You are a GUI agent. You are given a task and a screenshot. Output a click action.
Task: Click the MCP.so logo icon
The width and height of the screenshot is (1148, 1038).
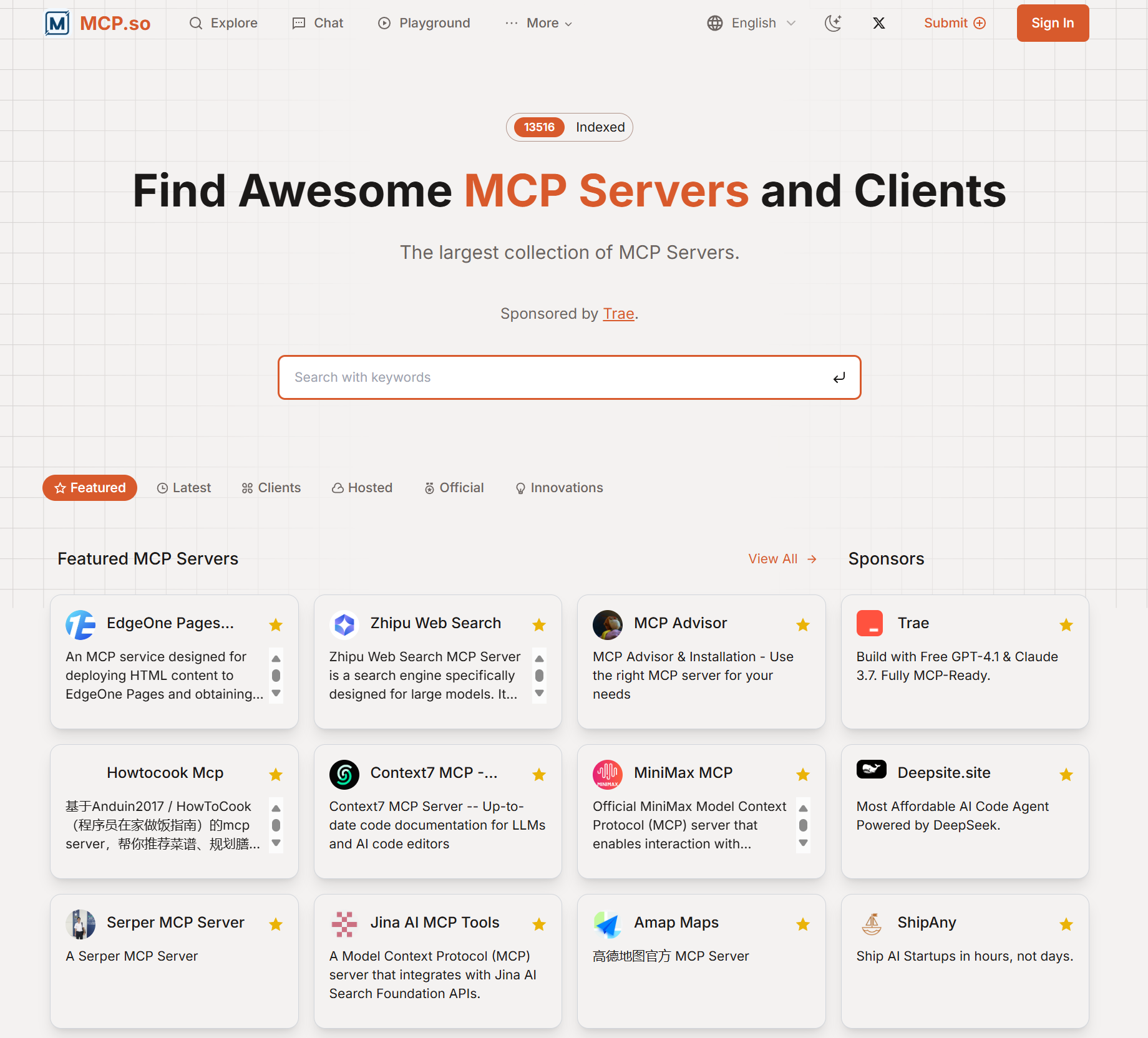click(x=57, y=24)
